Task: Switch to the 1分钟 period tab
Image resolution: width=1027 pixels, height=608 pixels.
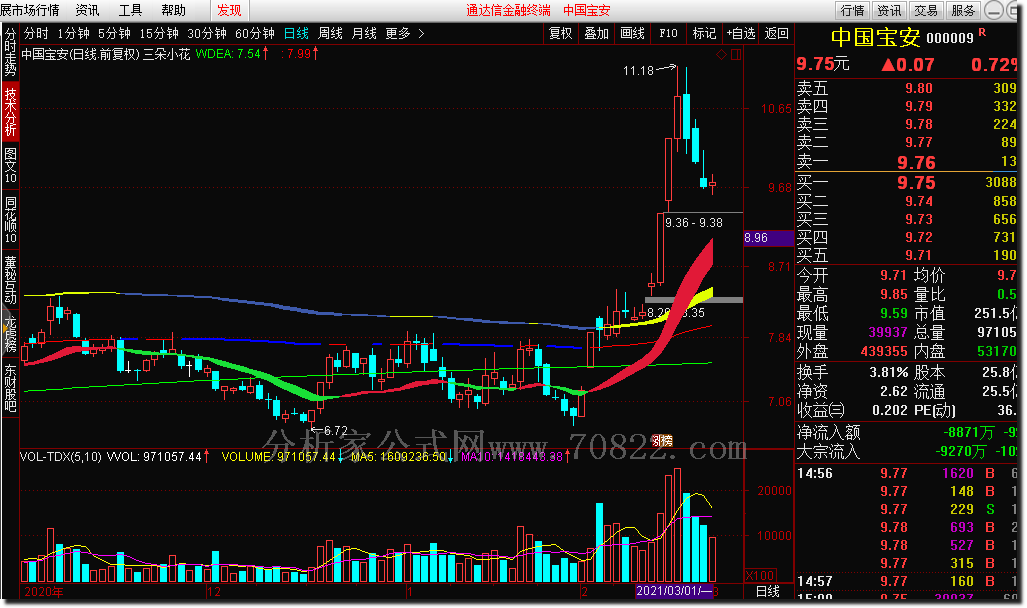Action: pos(73,33)
